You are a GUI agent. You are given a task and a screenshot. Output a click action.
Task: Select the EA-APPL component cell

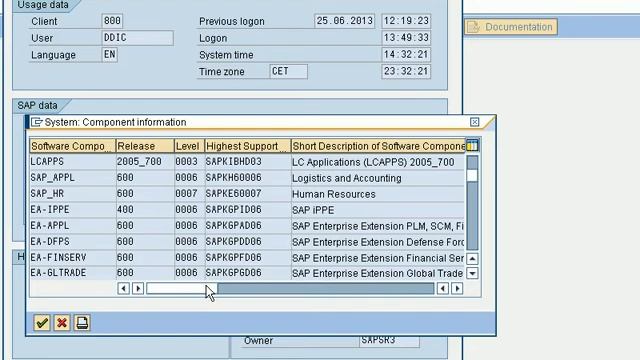pyautogui.click(x=73, y=226)
